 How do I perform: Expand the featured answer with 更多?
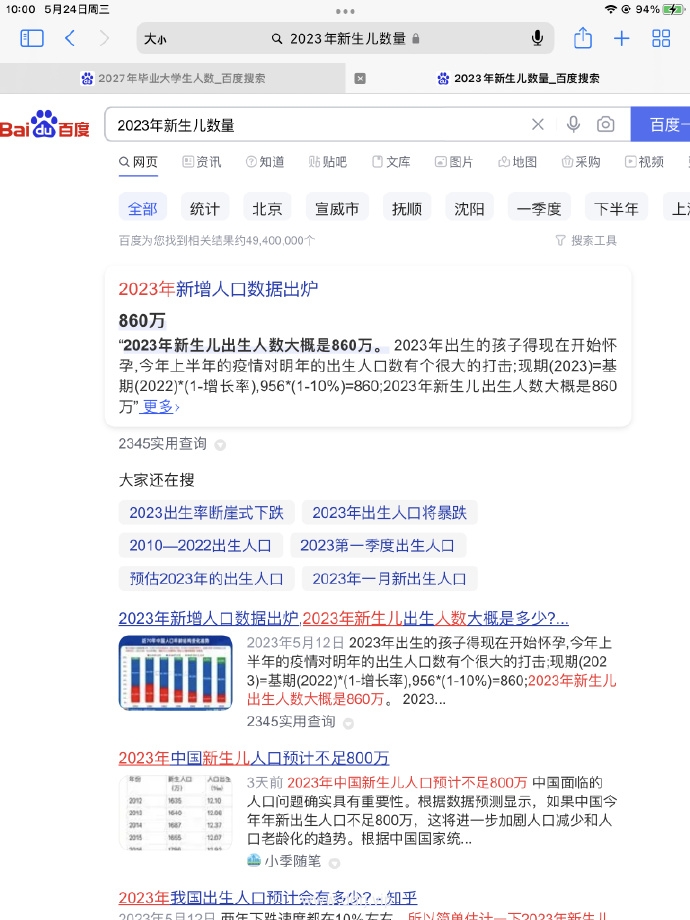(161, 406)
